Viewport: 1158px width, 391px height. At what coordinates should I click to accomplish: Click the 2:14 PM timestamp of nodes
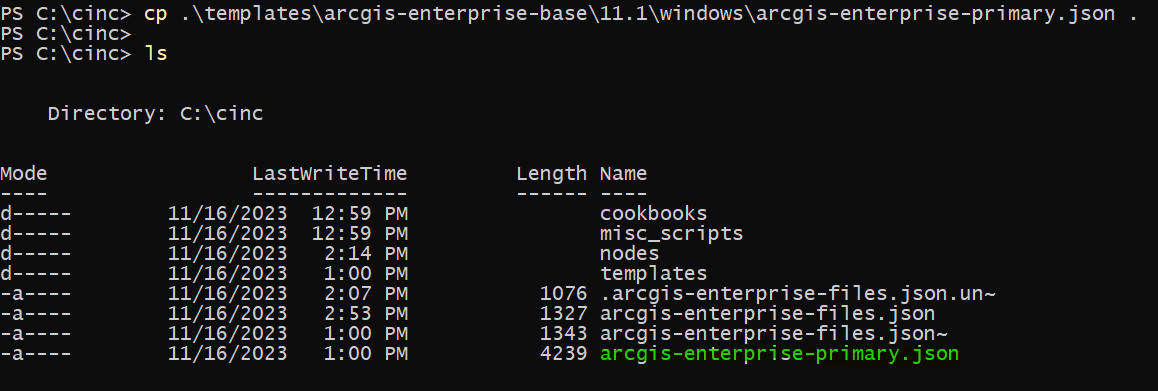point(366,254)
